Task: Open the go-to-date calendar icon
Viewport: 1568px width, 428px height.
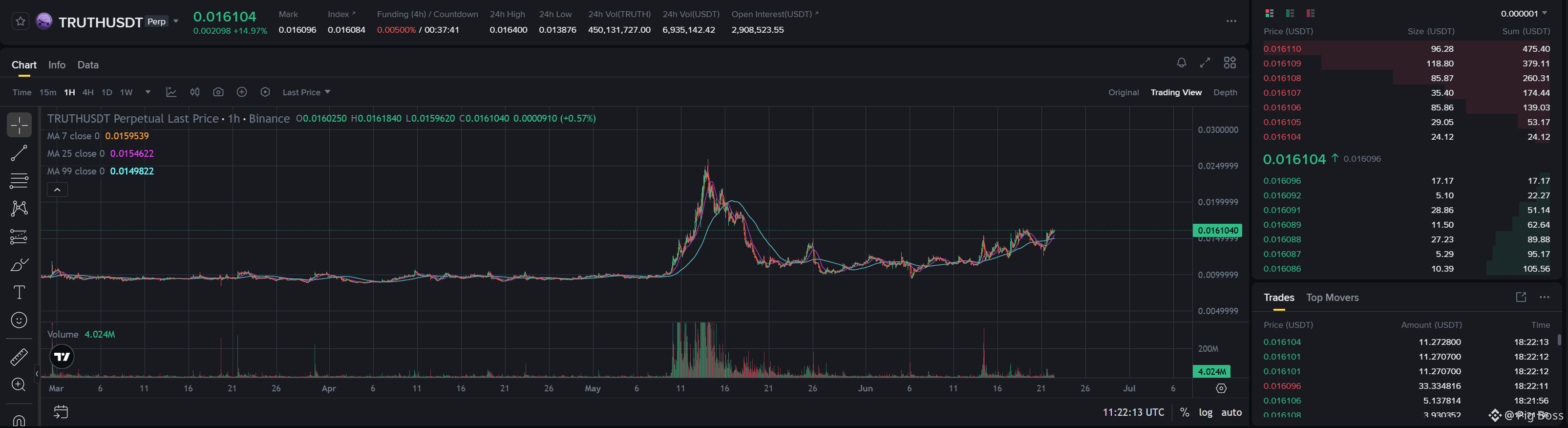Action: coord(61,412)
